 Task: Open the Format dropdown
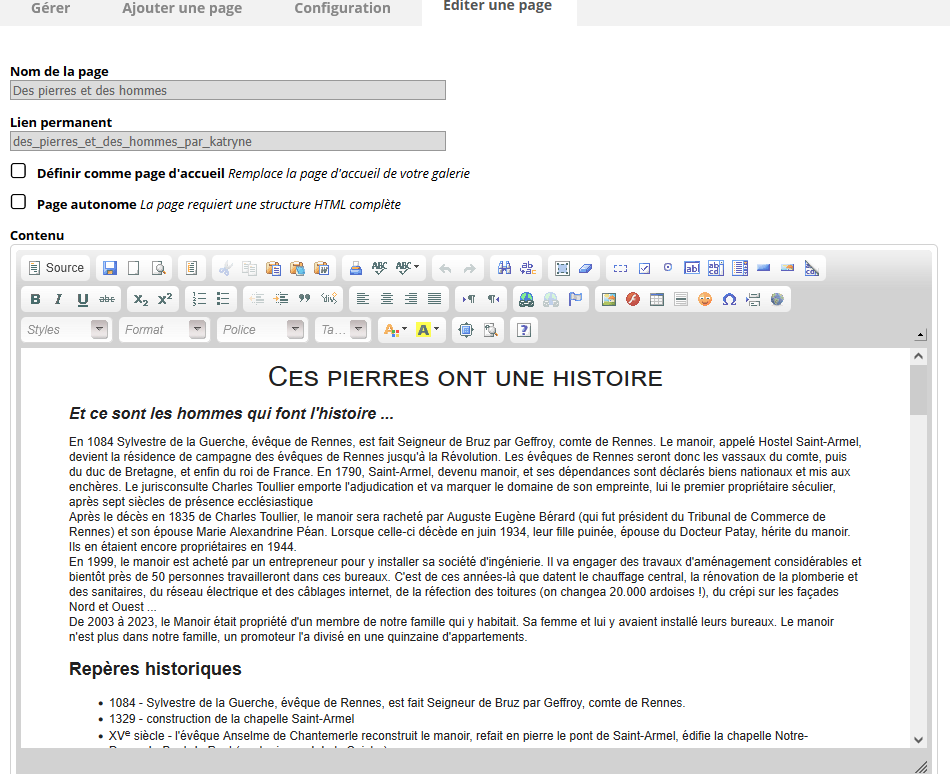(165, 329)
